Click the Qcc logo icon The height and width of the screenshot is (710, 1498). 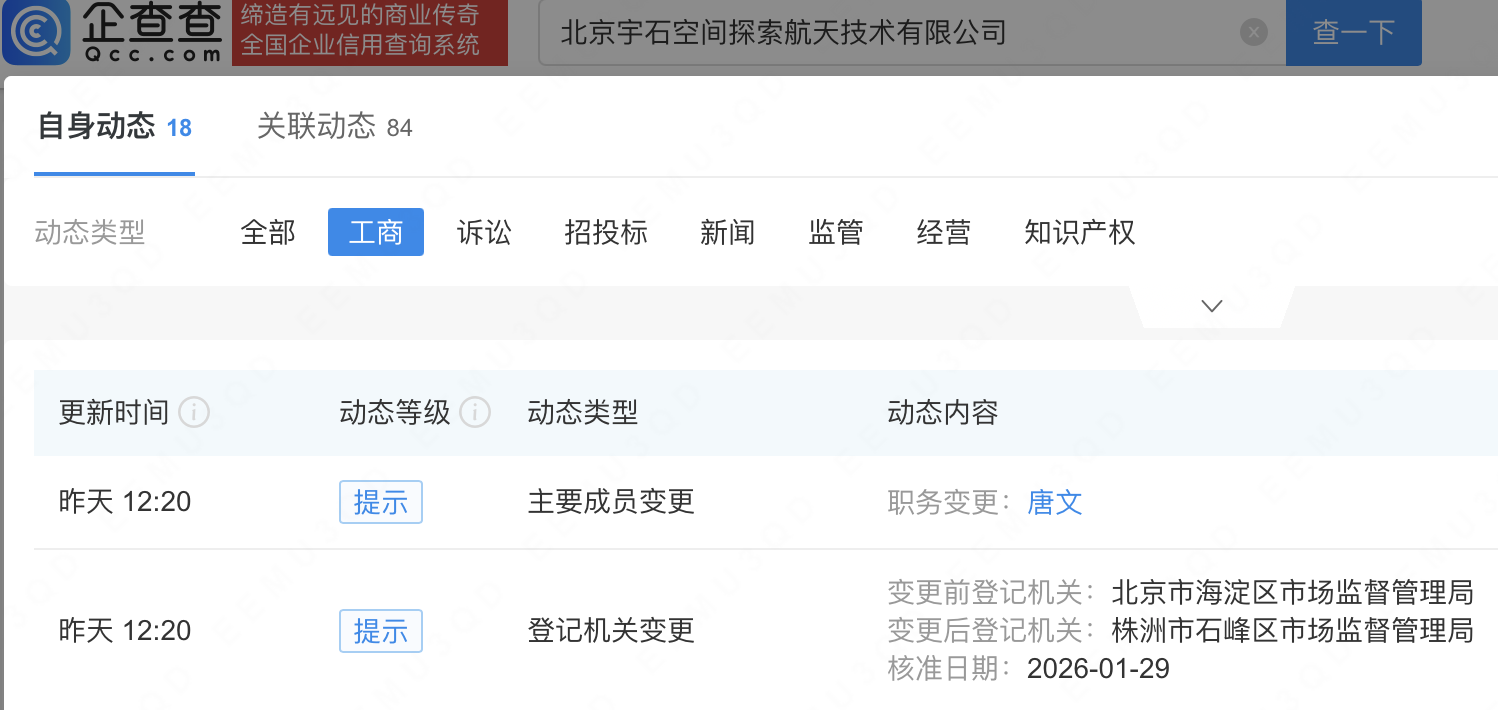[36, 32]
